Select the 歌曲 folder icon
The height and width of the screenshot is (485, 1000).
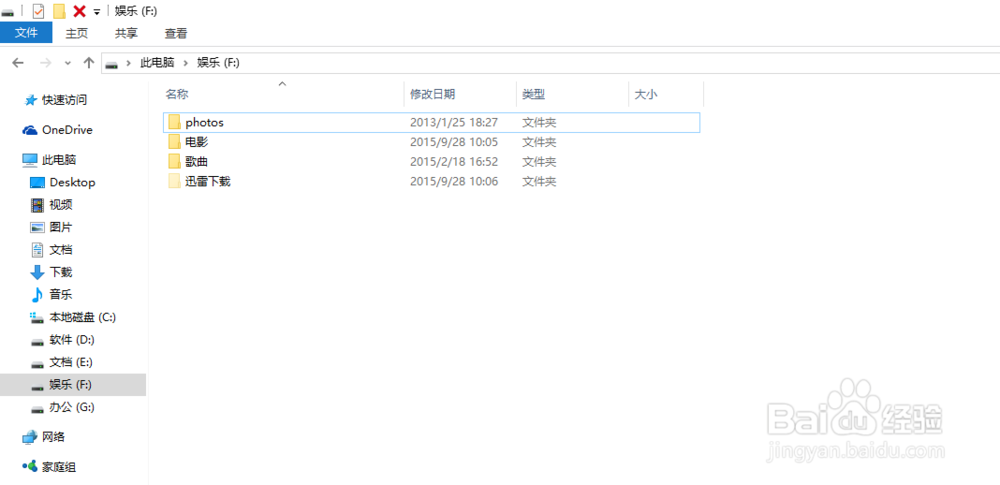[x=174, y=161]
